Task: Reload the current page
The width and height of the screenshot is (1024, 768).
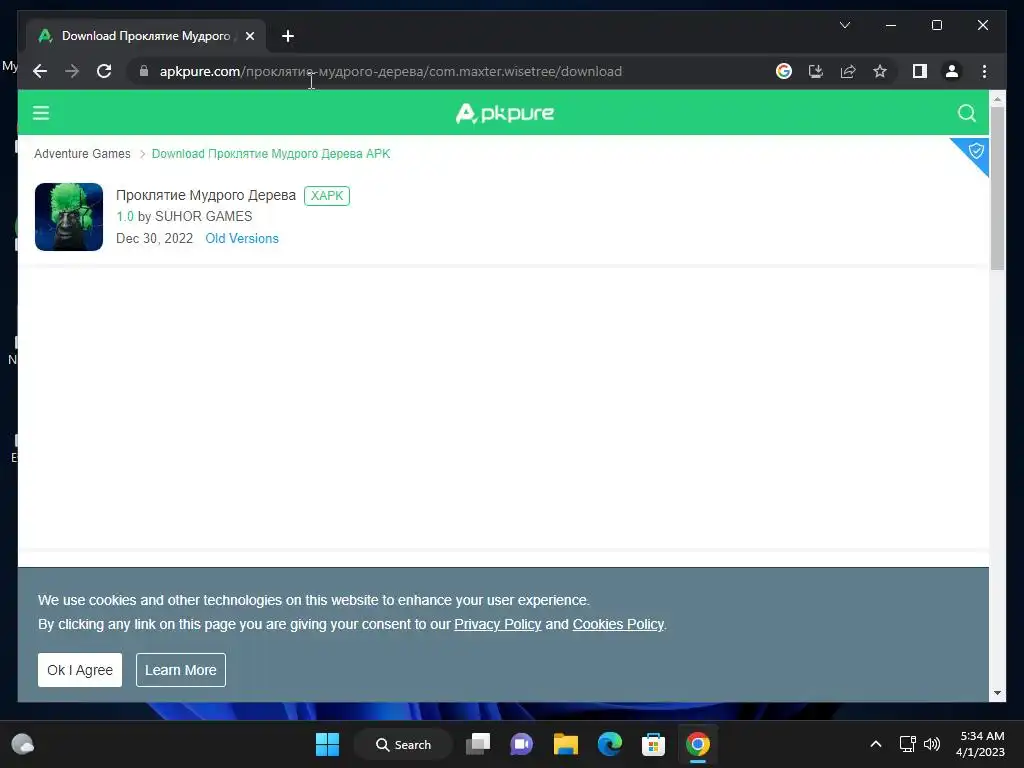Action: click(104, 71)
